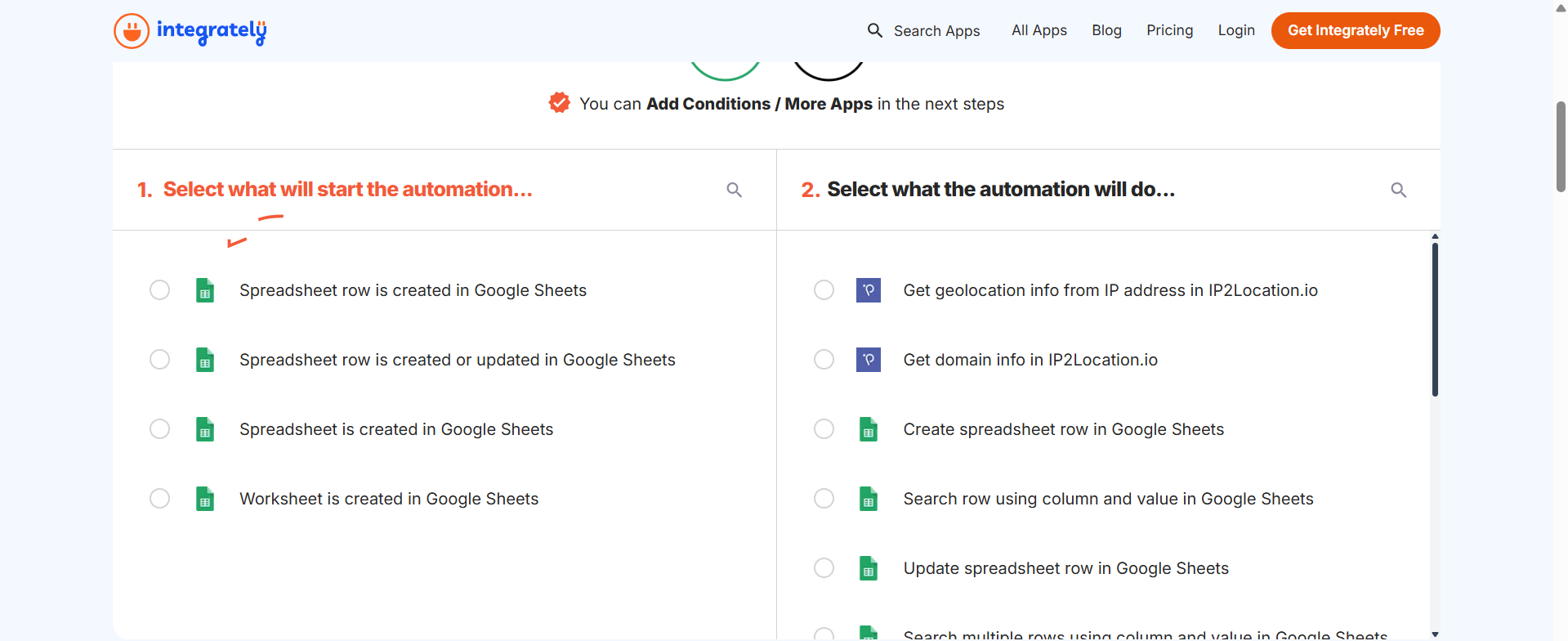Click Google Sheets icon for Worksheet is created

click(205, 499)
